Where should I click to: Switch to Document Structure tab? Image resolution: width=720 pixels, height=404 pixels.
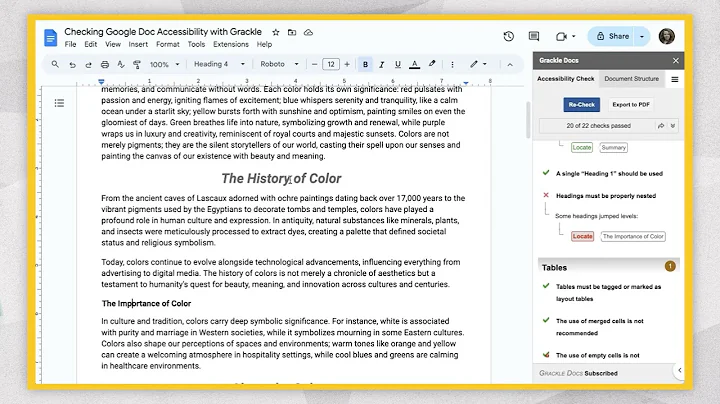[631, 79]
